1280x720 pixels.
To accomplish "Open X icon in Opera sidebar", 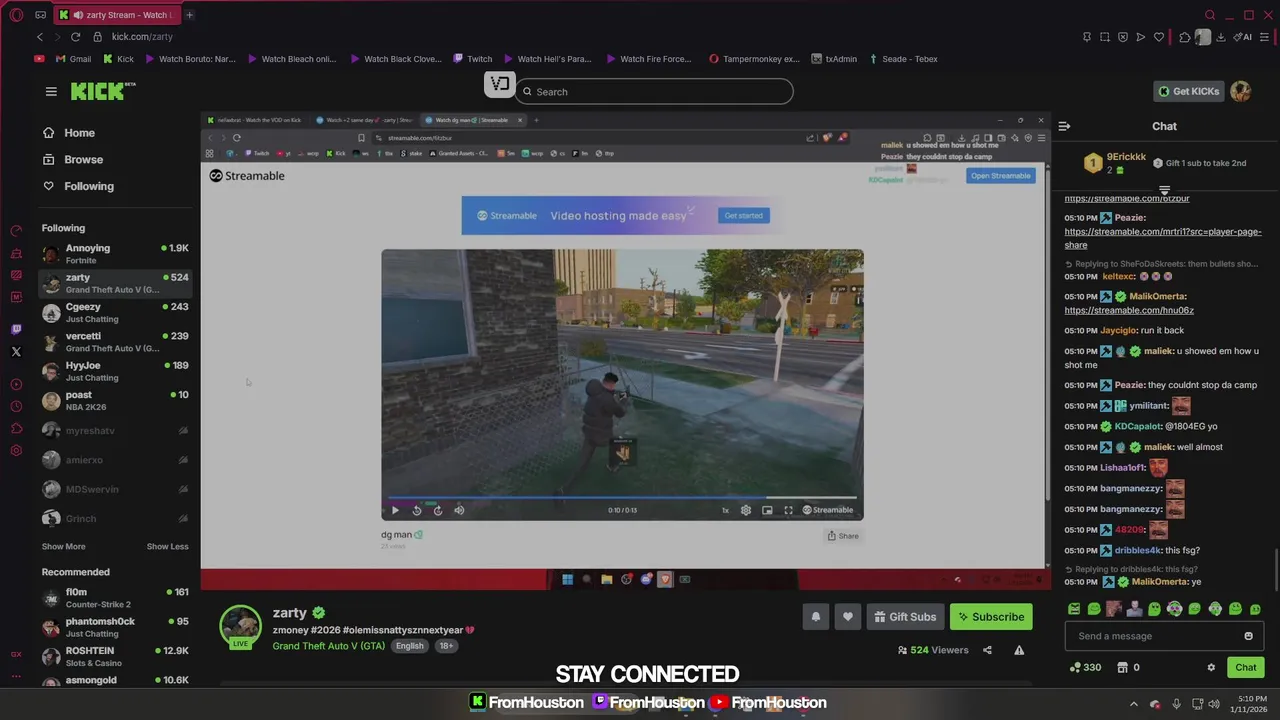I will point(16,352).
